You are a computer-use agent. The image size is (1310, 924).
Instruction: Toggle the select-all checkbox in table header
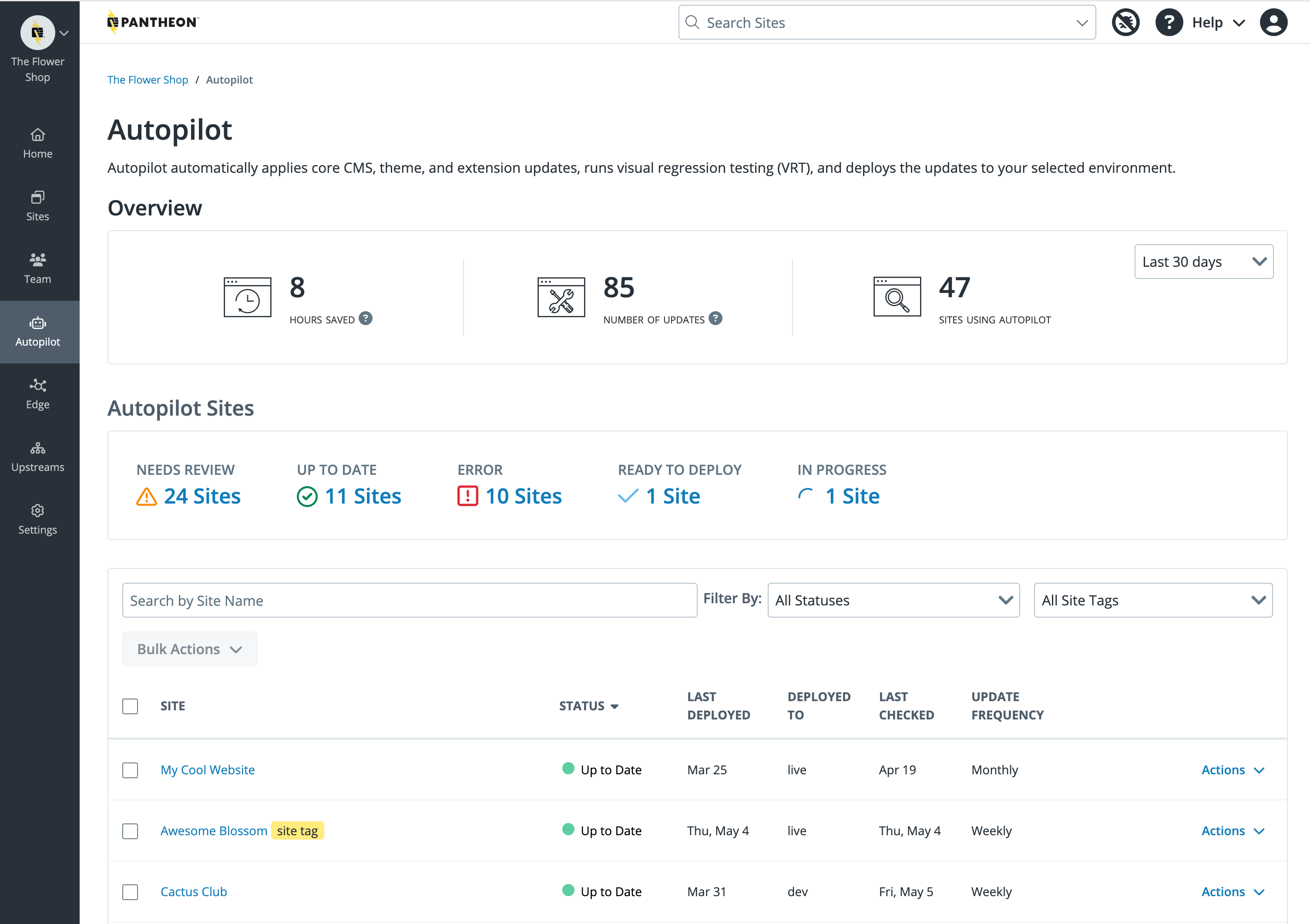[130, 706]
